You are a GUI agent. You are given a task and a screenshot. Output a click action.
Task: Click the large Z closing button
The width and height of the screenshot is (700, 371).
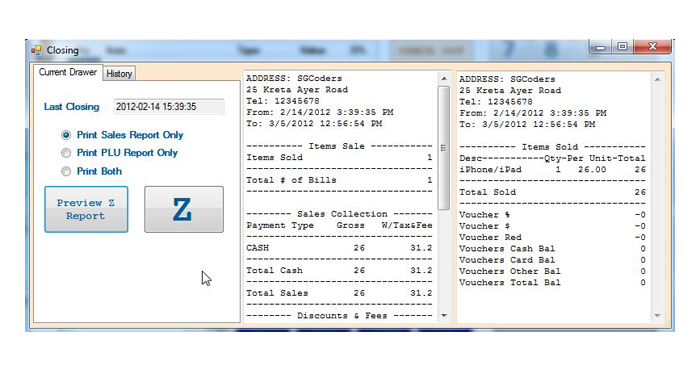tap(184, 209)
